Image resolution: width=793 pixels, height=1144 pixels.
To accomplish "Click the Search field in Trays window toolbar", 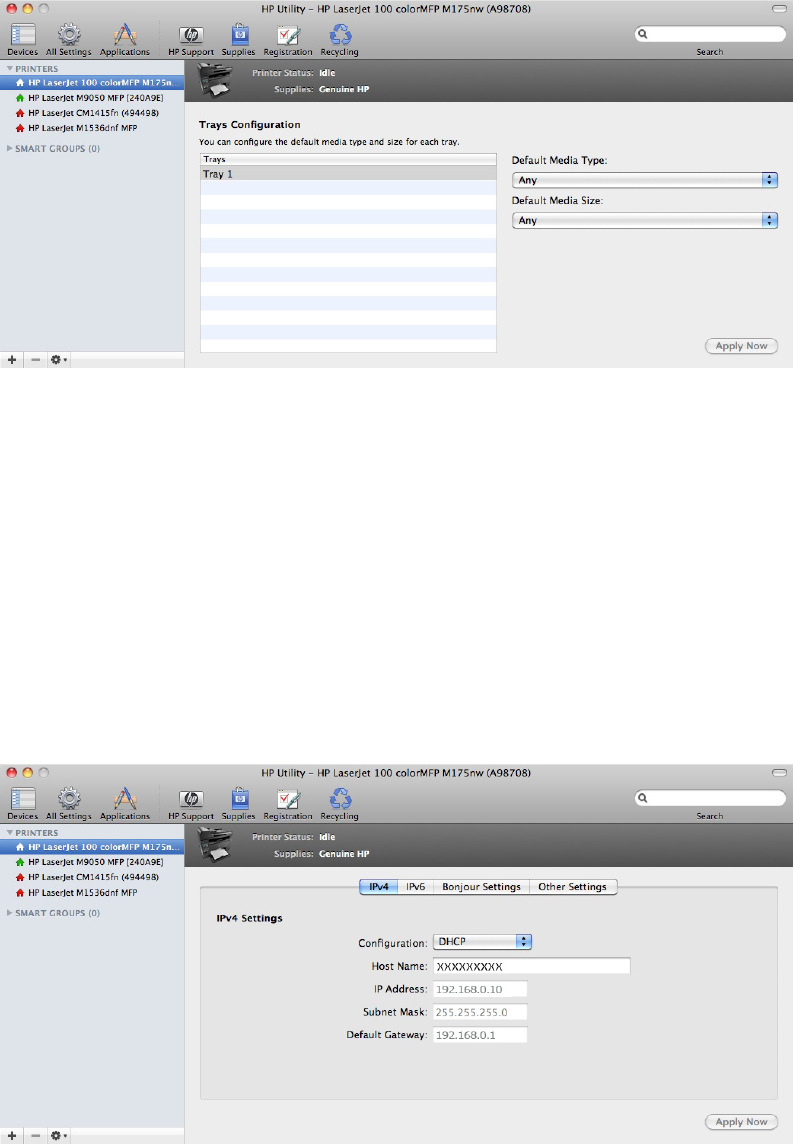I will (710, 34).
